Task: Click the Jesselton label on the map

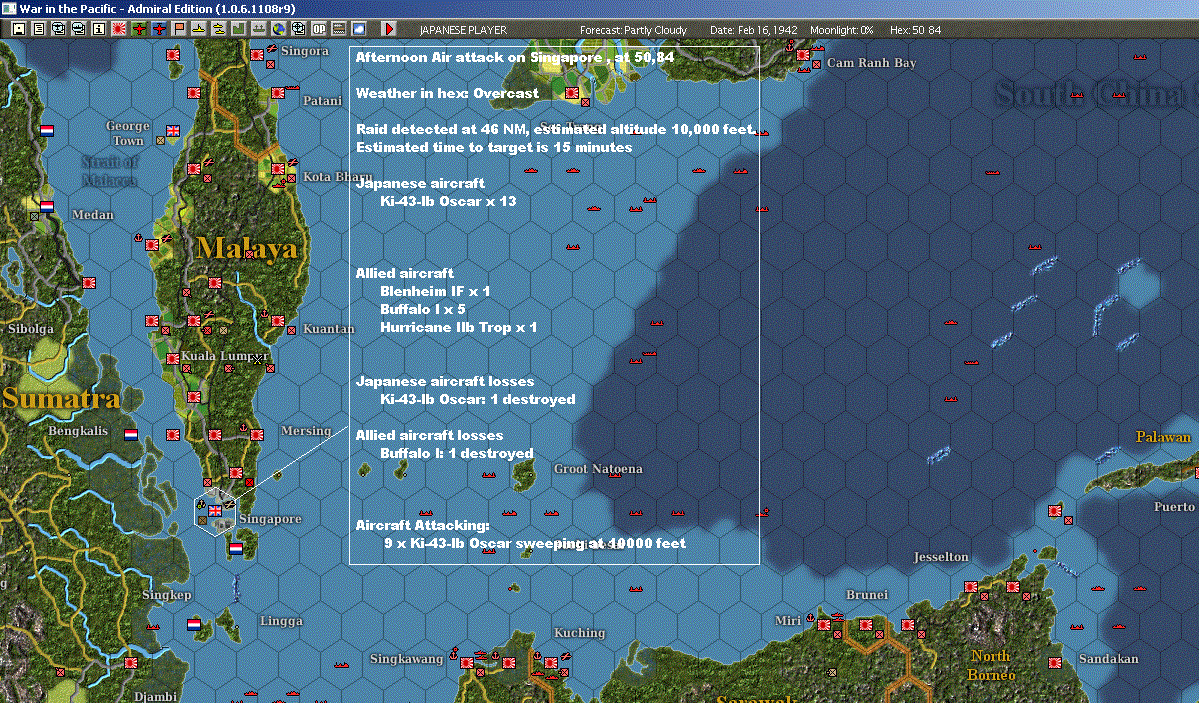Action: click(941, 557)
